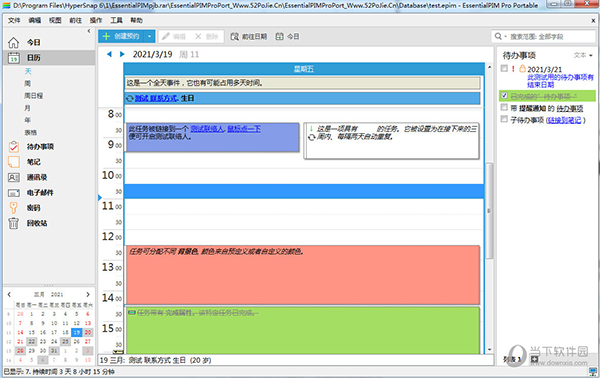Open the 操作 menu
600x378 pixels.
click(x=96, y=20)
